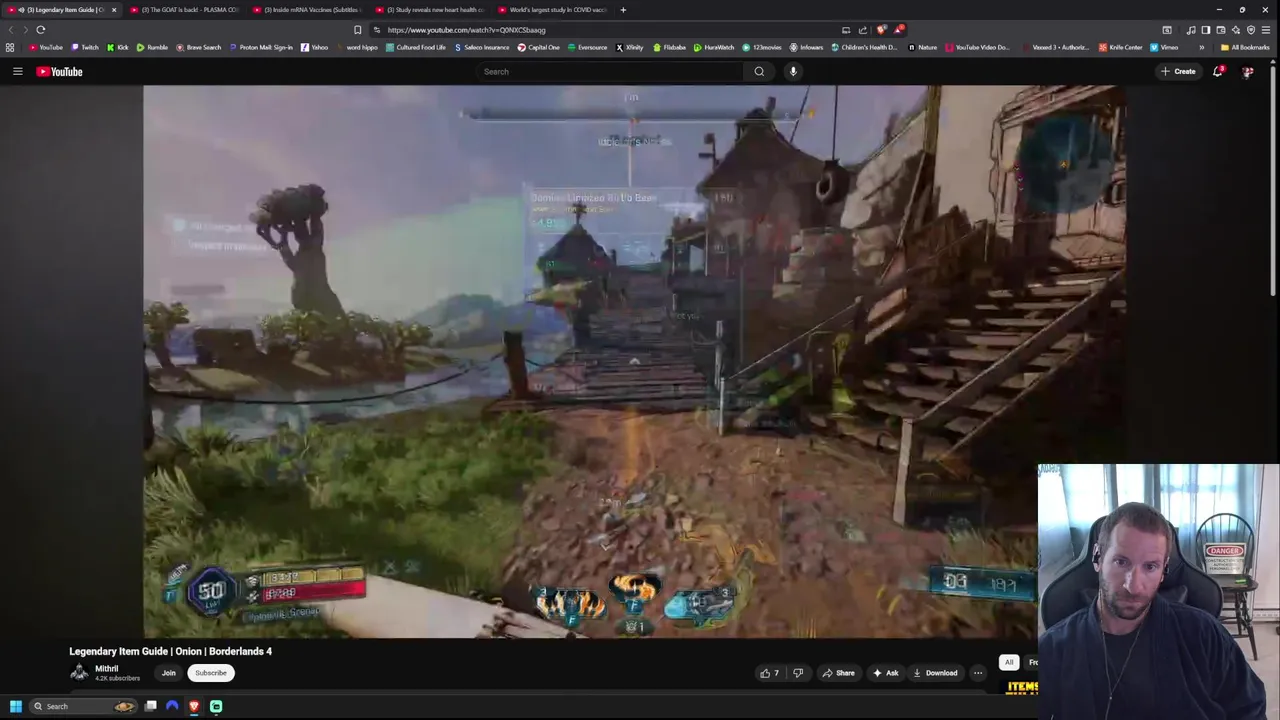The height and width of the screenshot is (720, 1280).
Task: Open the green taskbar app icon
Action: click(x=216, y=706)
